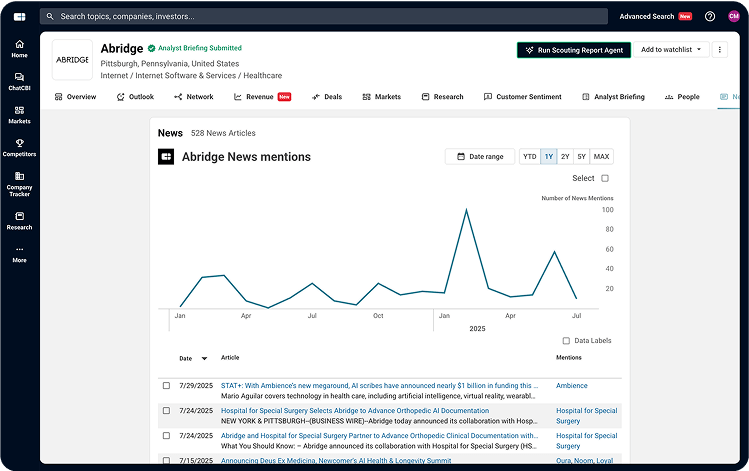Expand the Add to watchlist dropdown

(672, 50)
